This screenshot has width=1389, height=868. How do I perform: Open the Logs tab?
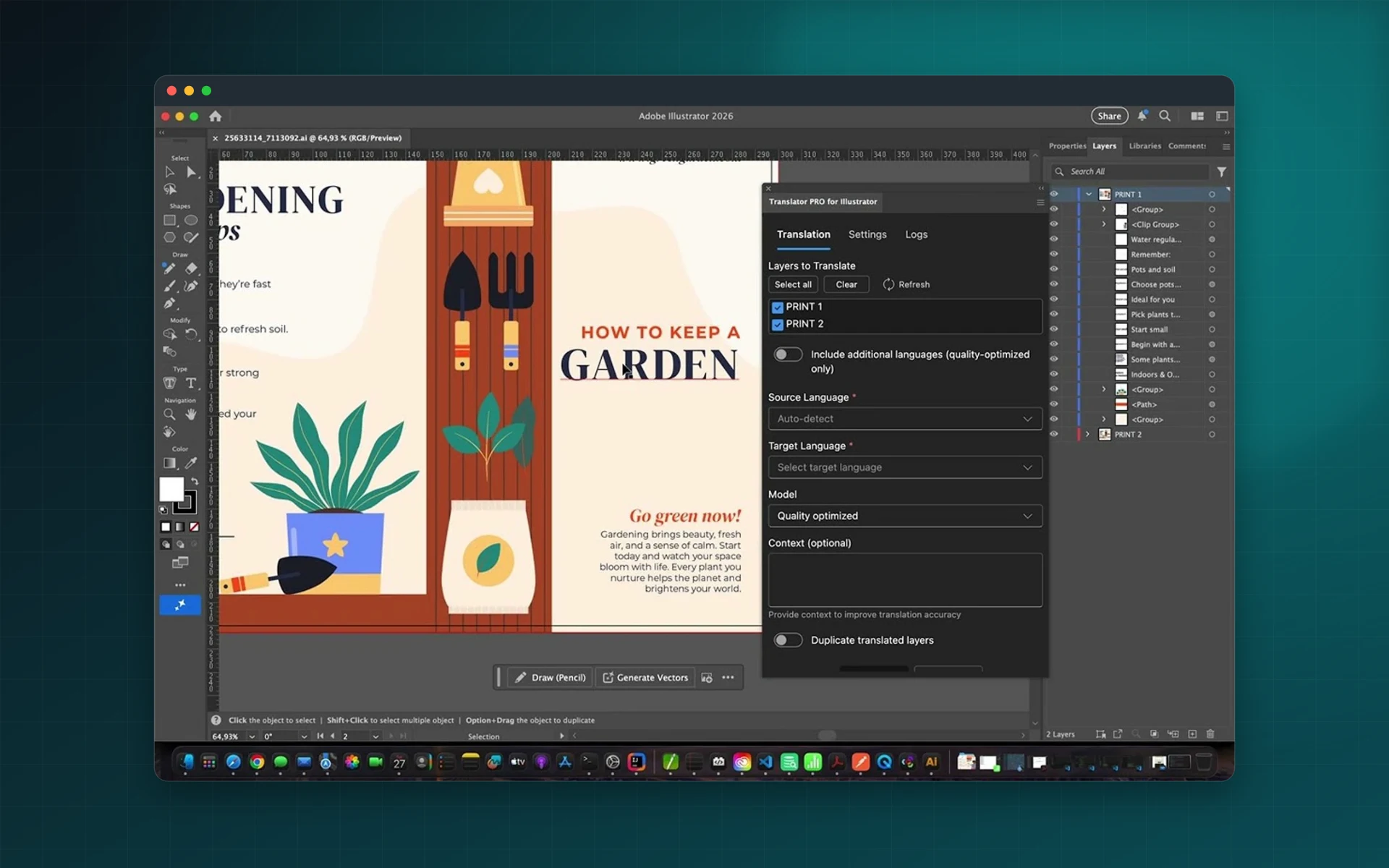pos(917,234)
